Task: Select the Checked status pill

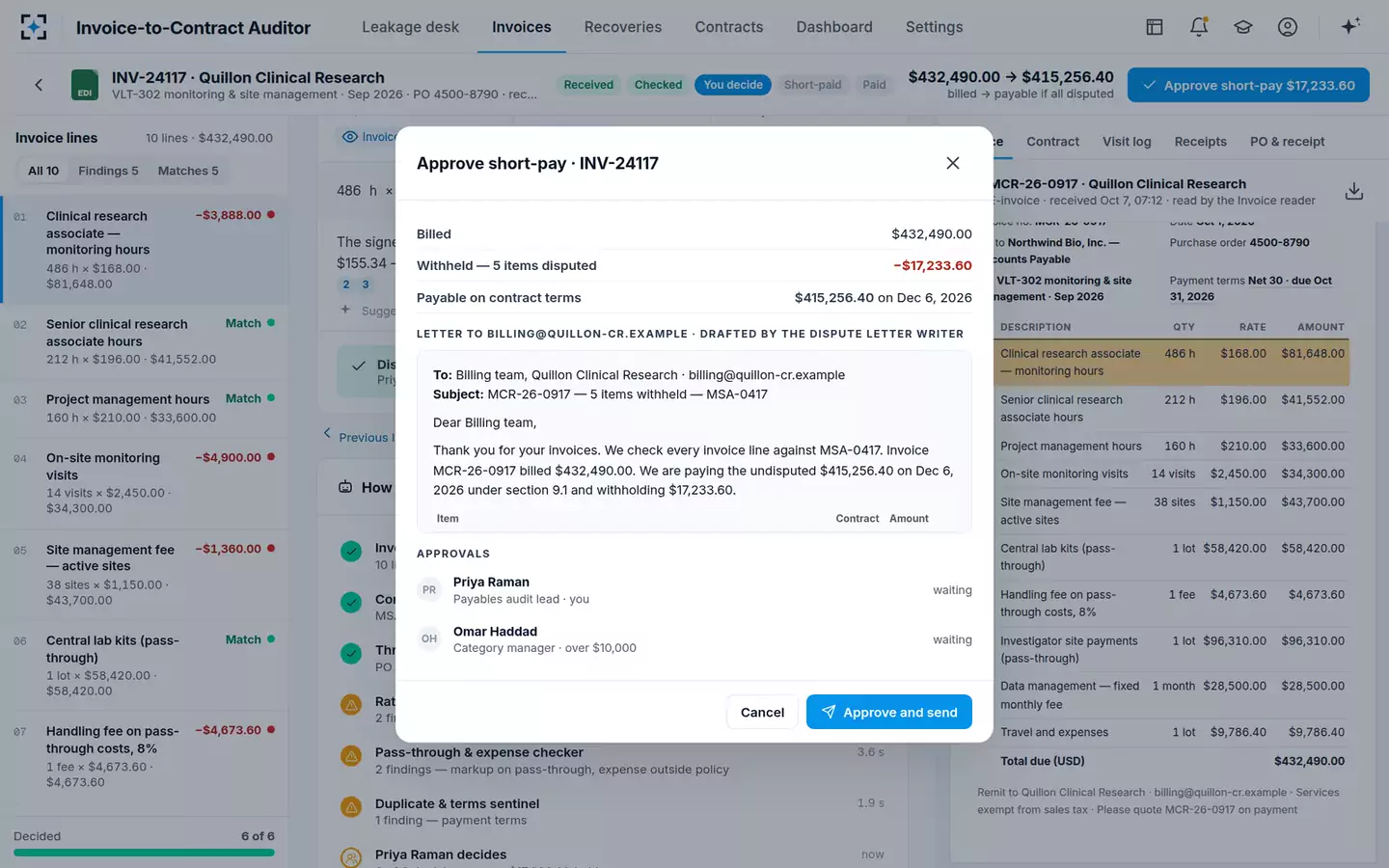Action: click(658, 85)
